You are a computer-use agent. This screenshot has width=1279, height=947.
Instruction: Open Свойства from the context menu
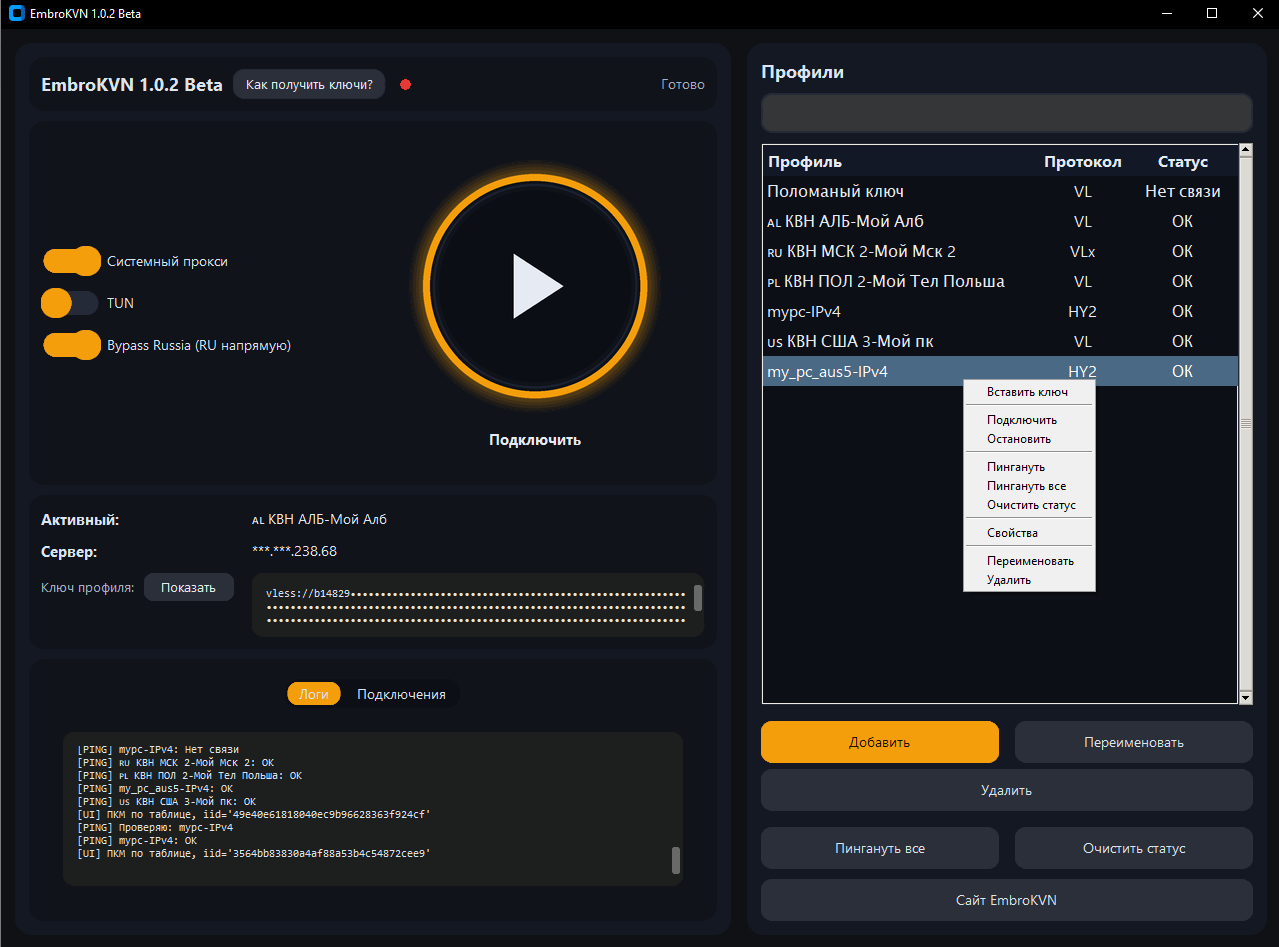click(x=1012, y=533)
